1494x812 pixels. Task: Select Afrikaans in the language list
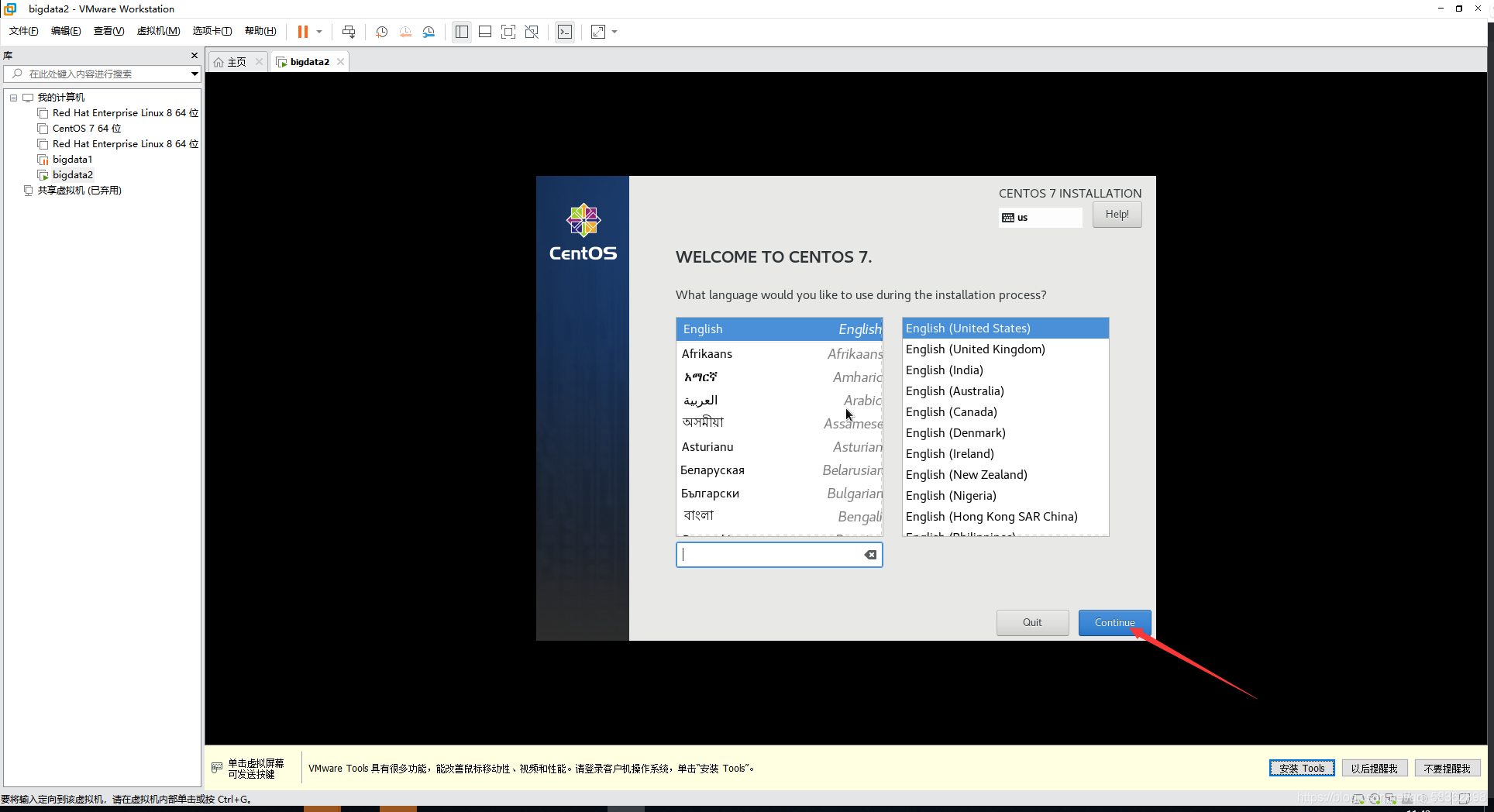coord(780,353)
